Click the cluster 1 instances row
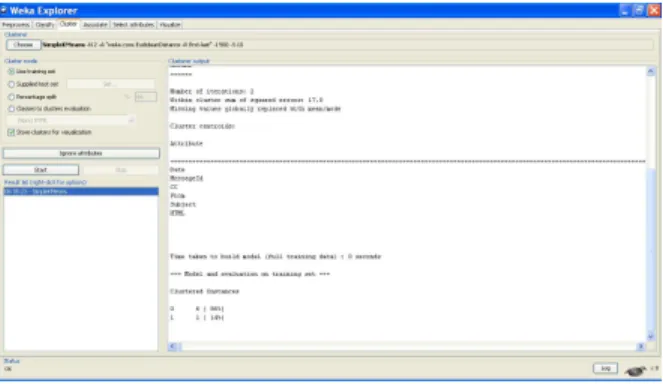 tap(197, 318)
